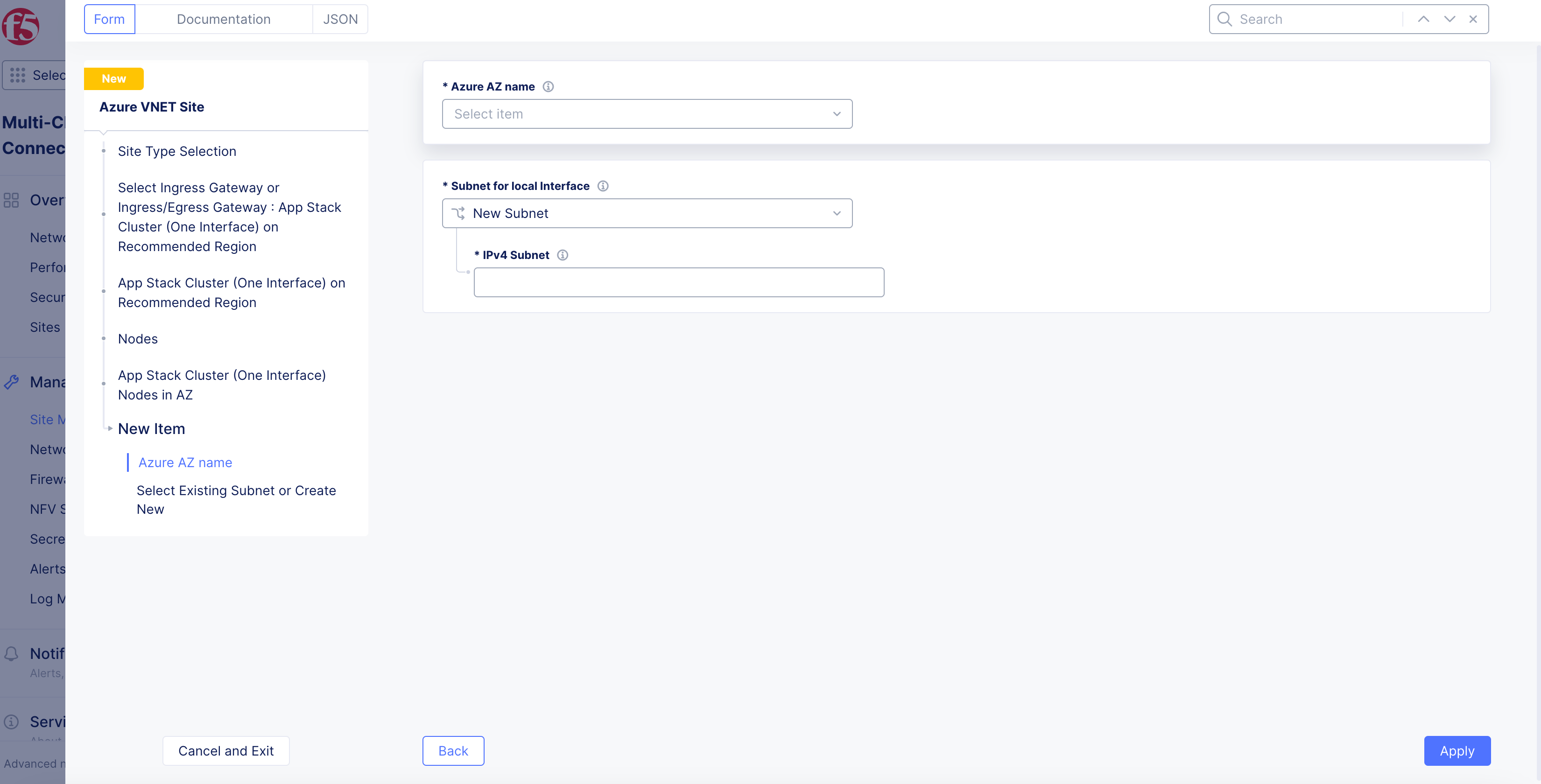Click the info icon beside Subnet for local Interface
Viewport: 1541px width, 784px height.
(x=603, y=185)
